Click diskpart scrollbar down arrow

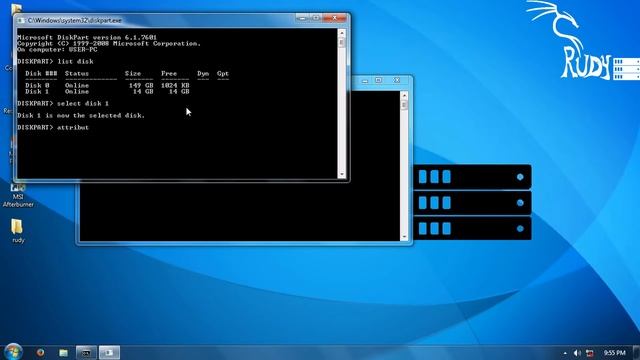[342, 174]
